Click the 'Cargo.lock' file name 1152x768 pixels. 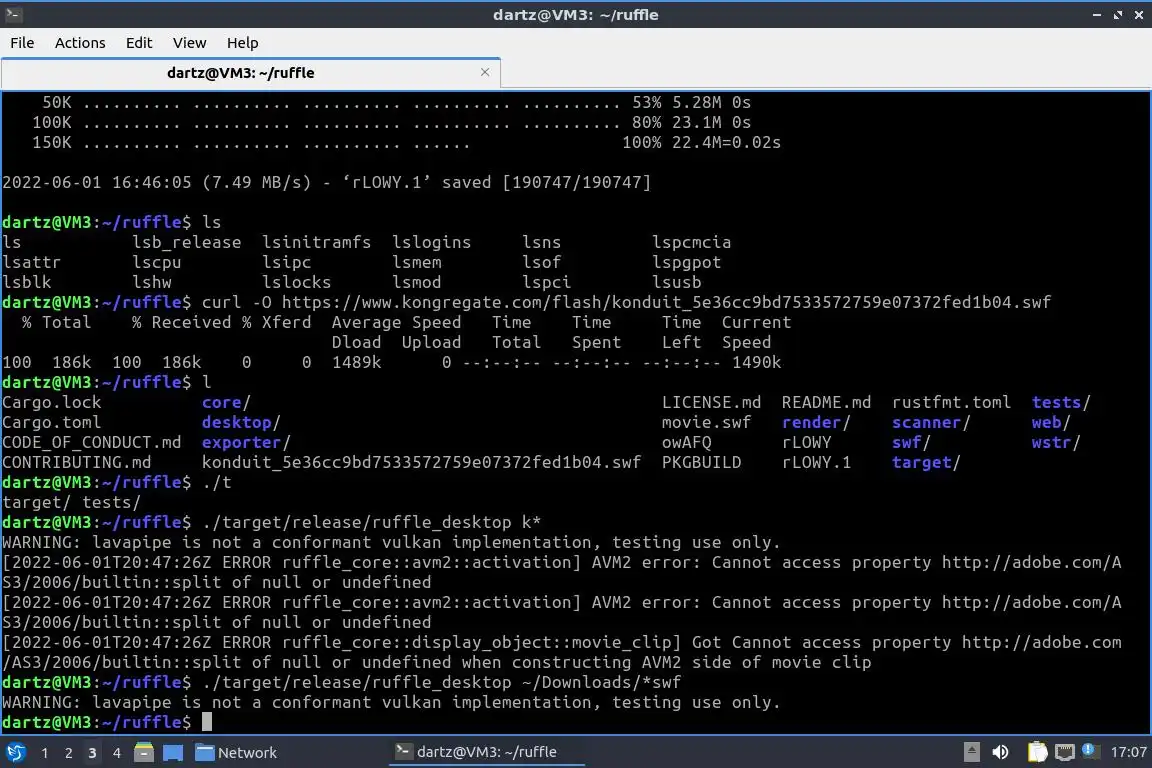coord(51,403)
